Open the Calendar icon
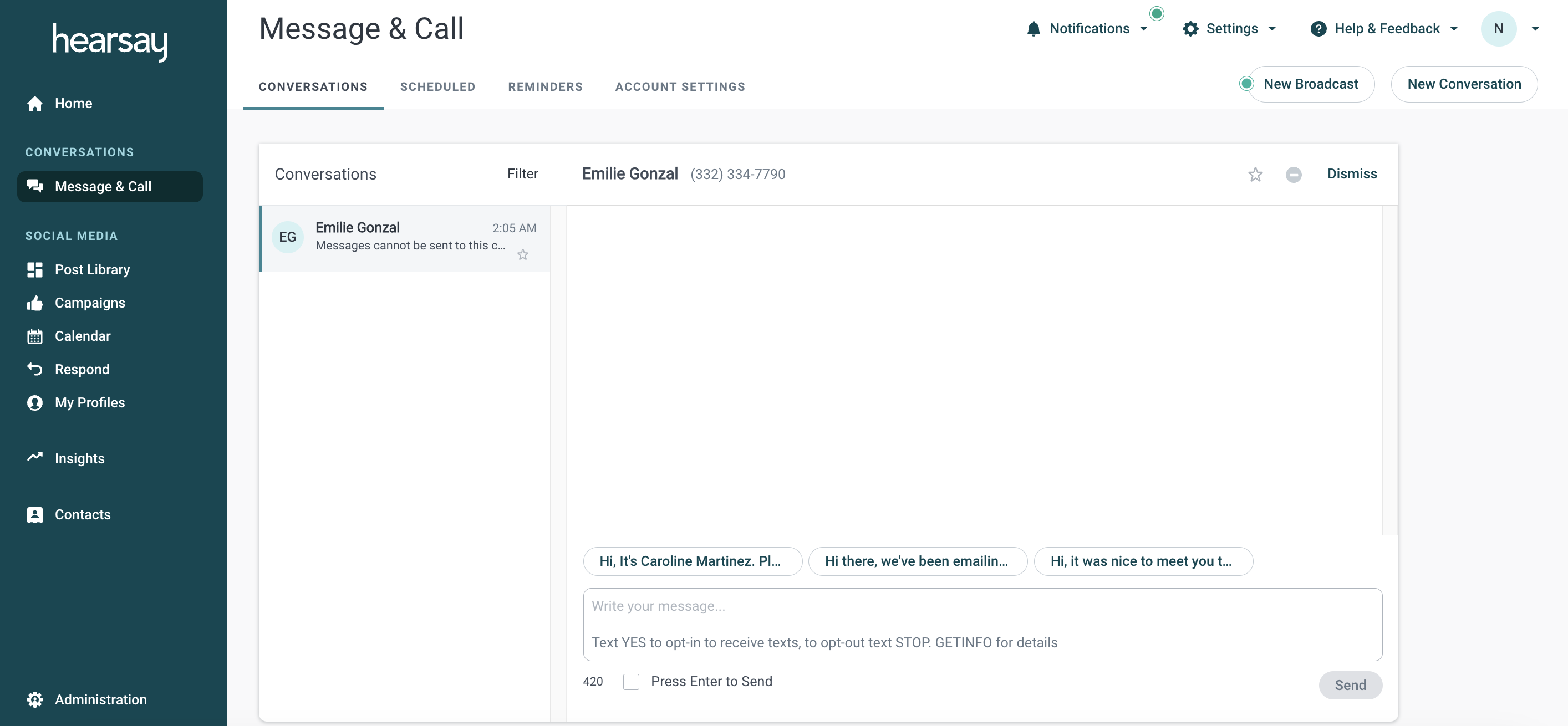 pos(35,336)
